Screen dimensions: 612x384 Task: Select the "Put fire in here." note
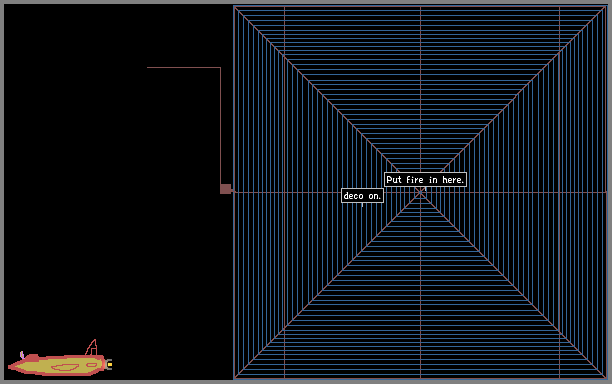(x=425, y=180)
